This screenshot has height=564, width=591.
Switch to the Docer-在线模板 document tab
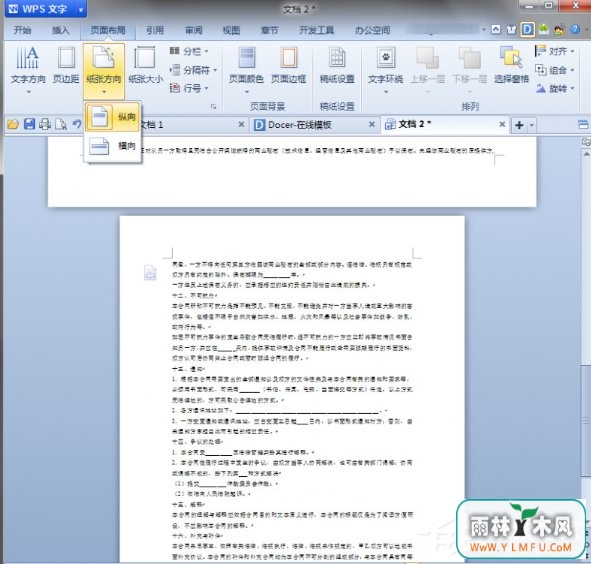pyautogui.click(x=314, y=124)
